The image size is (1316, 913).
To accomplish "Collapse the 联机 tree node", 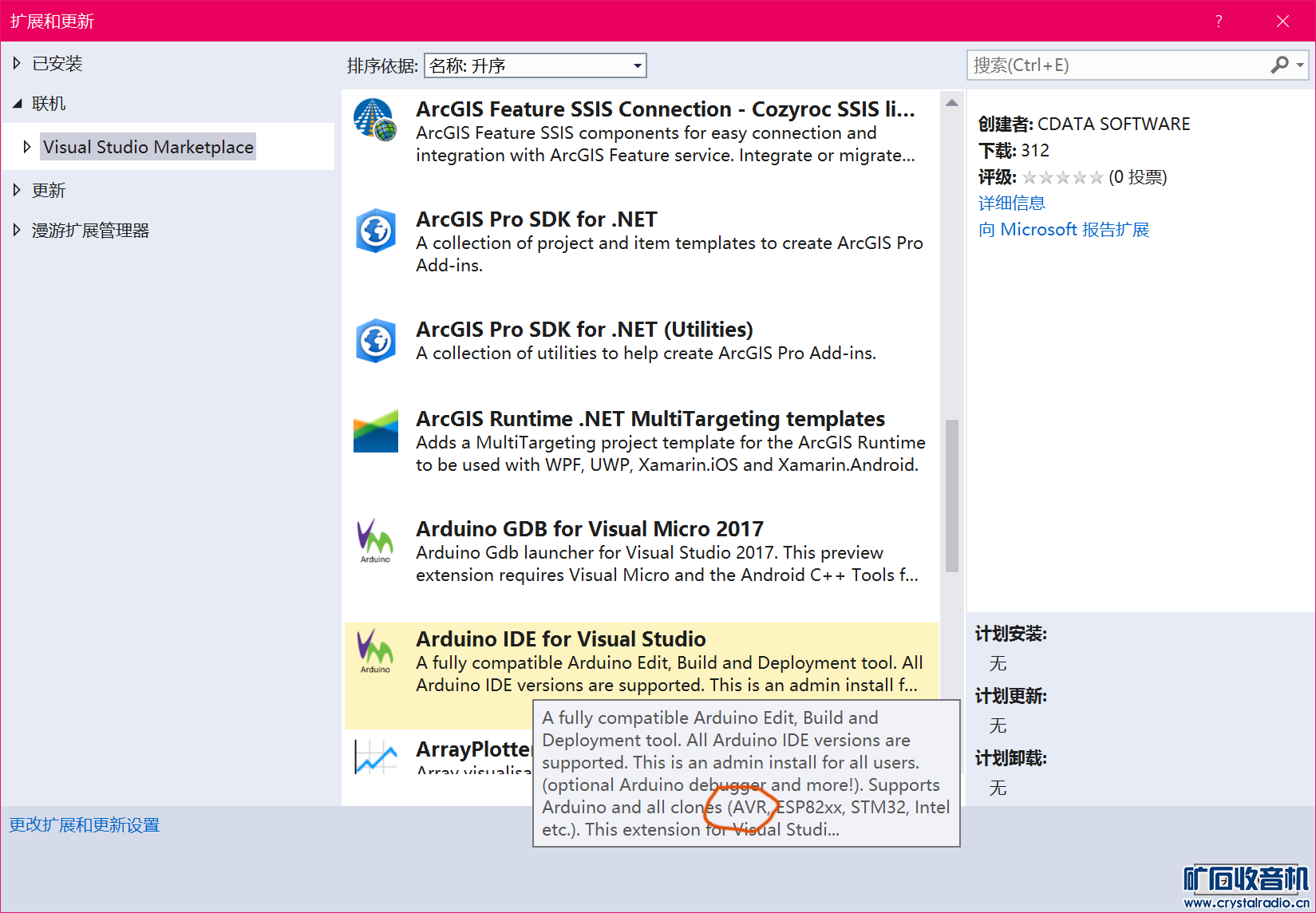I will point(17,103).
